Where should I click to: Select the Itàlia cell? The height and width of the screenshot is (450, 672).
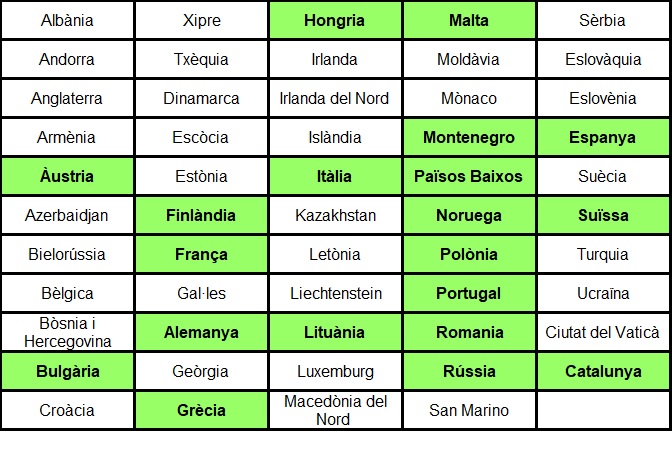[335, 176]
